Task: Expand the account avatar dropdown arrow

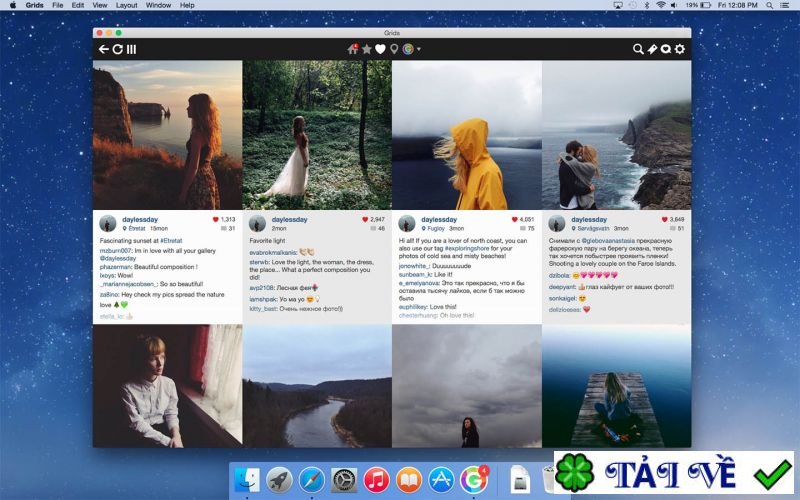Action: click(419, 49)
